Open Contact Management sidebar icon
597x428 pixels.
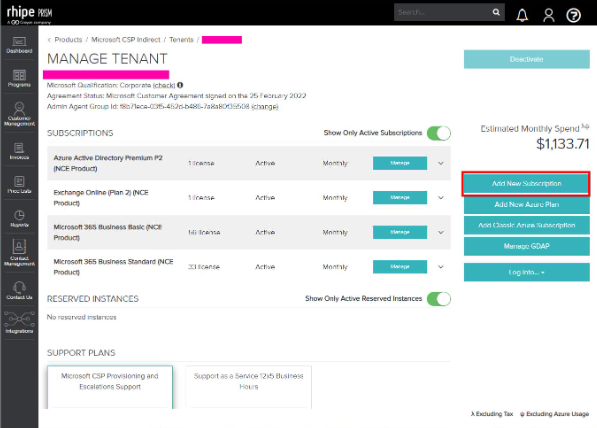[x=19, y=252]
